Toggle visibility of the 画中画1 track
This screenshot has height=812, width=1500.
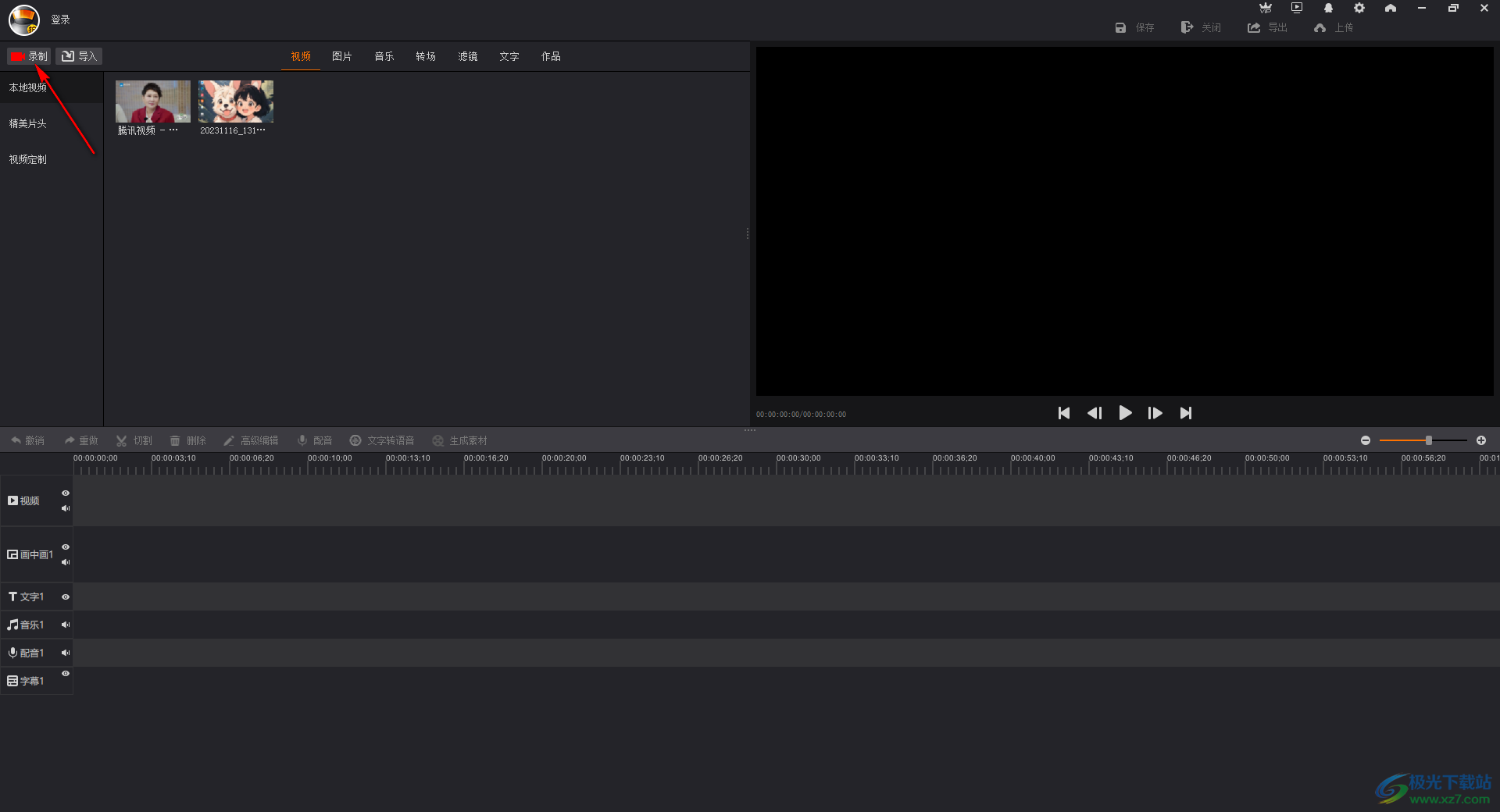(66, 547)
